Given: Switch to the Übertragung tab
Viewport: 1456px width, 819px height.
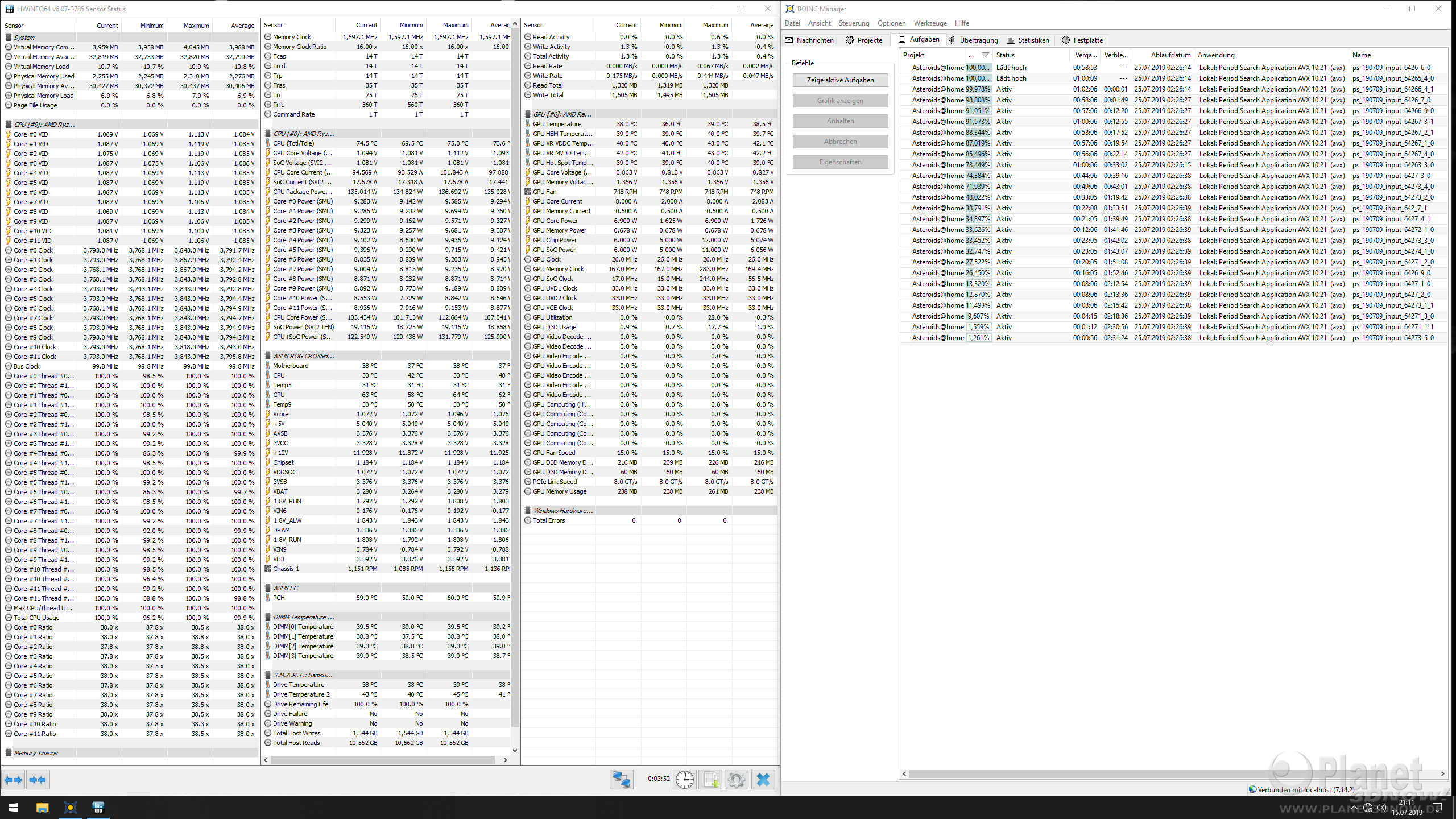Looking at the screenshot, I should 973,40.
